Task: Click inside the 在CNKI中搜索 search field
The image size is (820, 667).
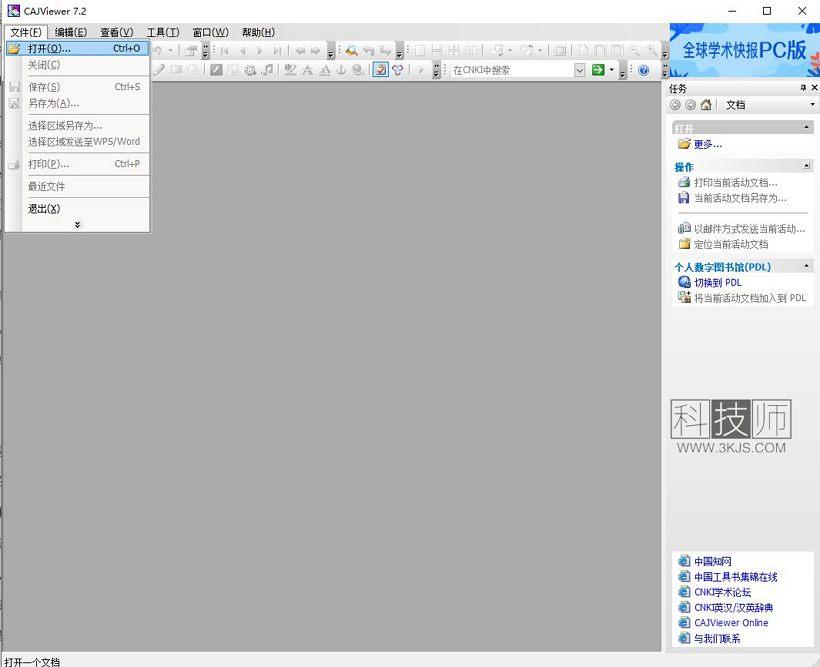Action: click(511, 70)
